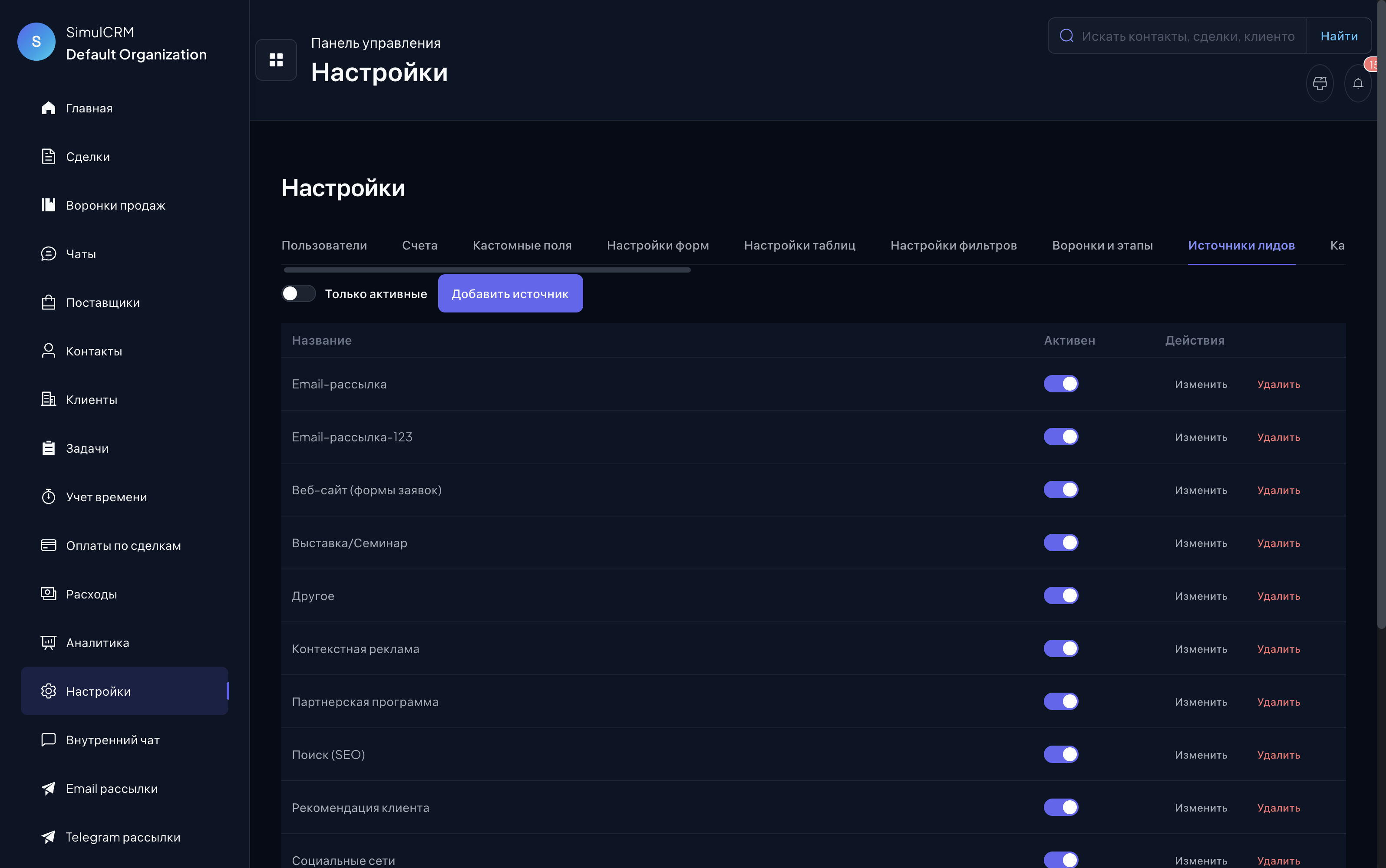The image size is (1386, 868).
Task: Click Удалить for Партнерская программа
Action: coord(1279,701)
